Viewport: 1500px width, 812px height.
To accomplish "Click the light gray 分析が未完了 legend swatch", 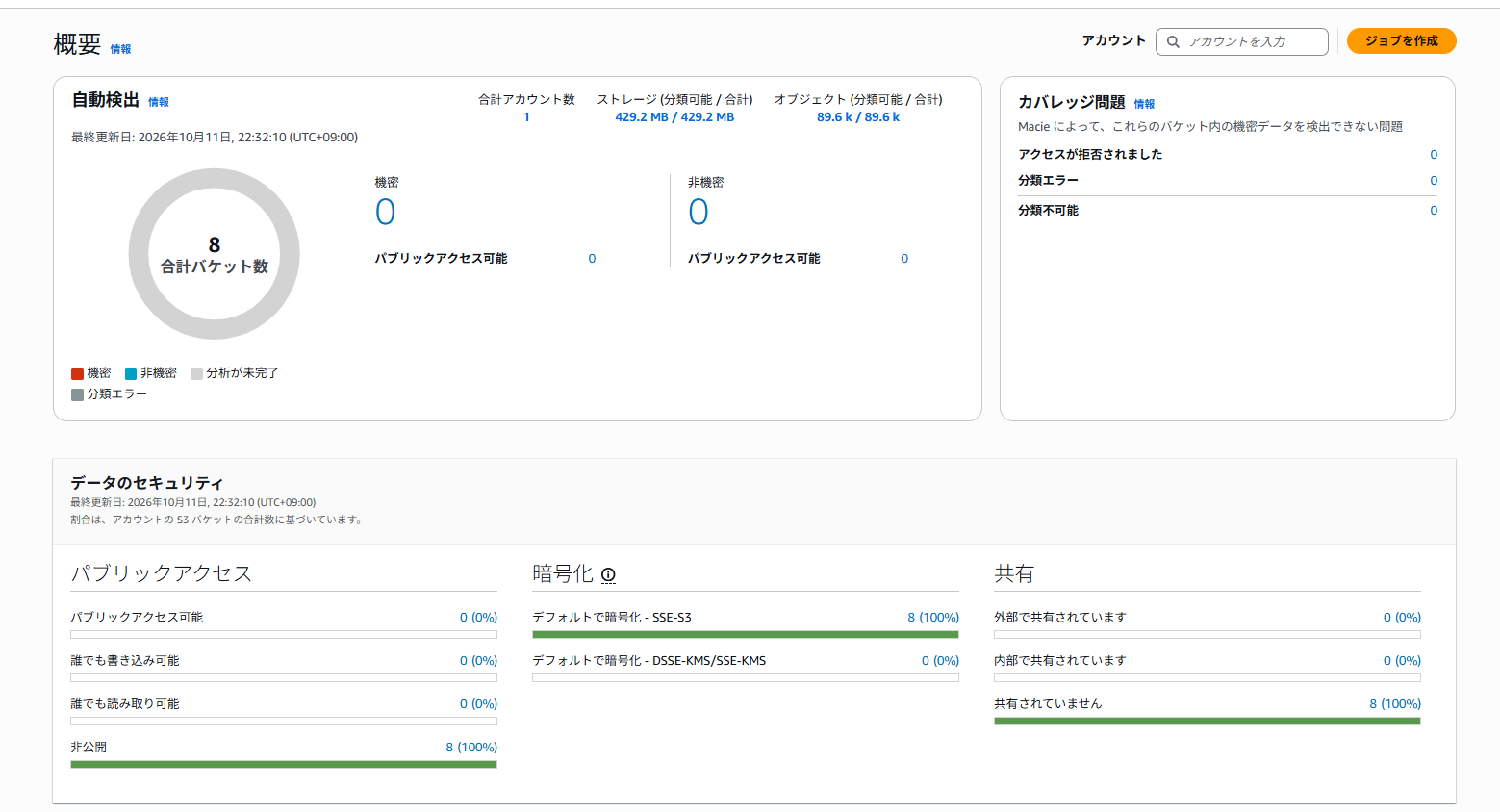I will pyautogui.click(x=196, y=374).
